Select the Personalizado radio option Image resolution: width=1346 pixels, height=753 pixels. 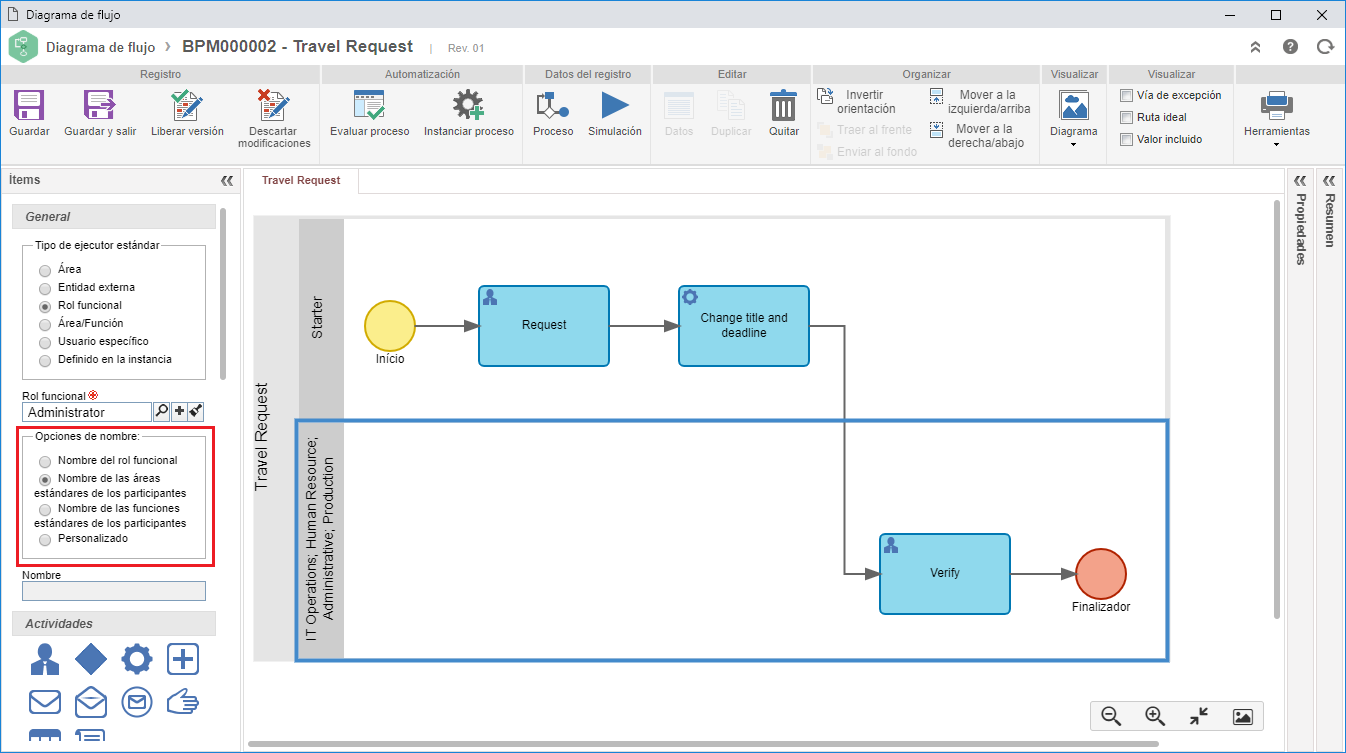(45, 540)
